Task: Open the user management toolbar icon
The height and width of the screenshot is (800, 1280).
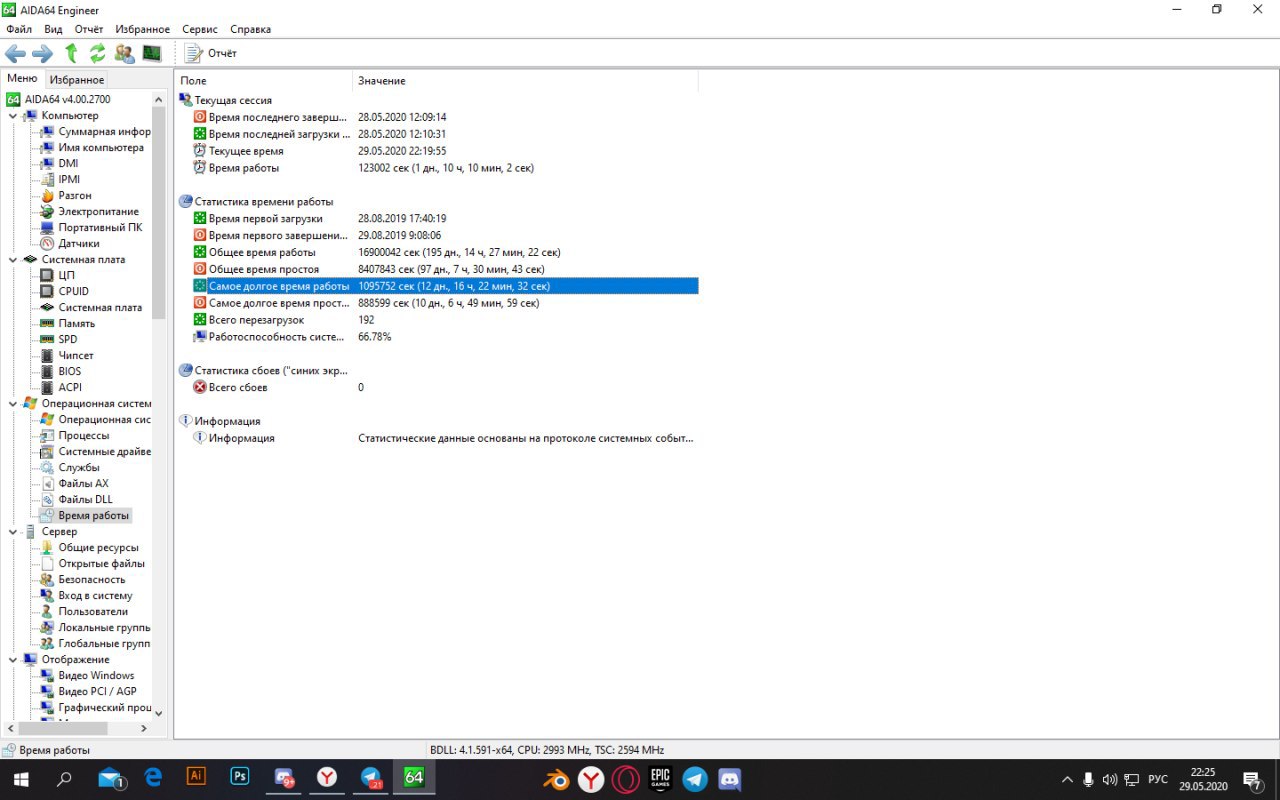Action: 124,53
